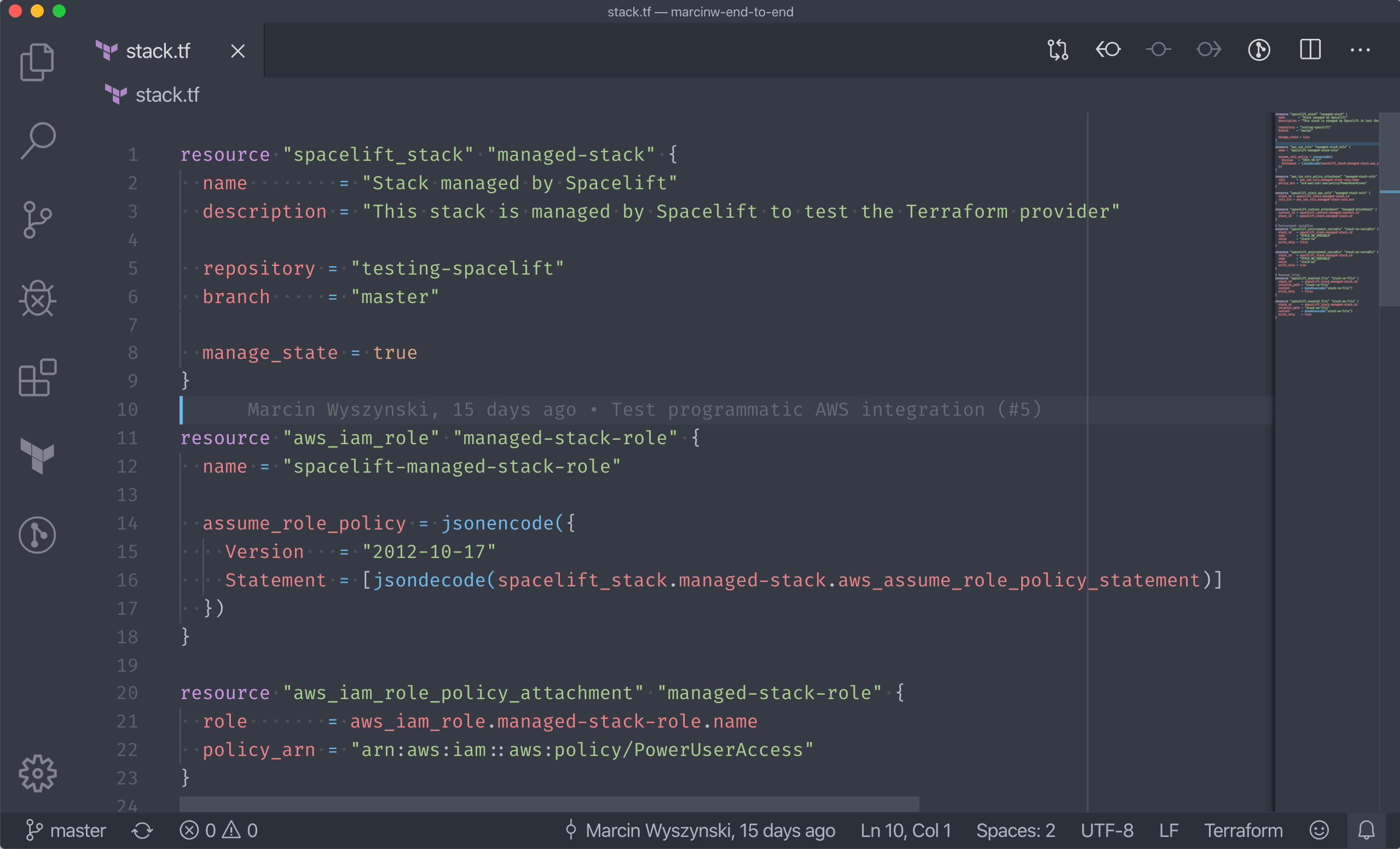Click "Stack managed by Spacelift" string
This screenshot has height=849, width=1400.
coord(520,183)
